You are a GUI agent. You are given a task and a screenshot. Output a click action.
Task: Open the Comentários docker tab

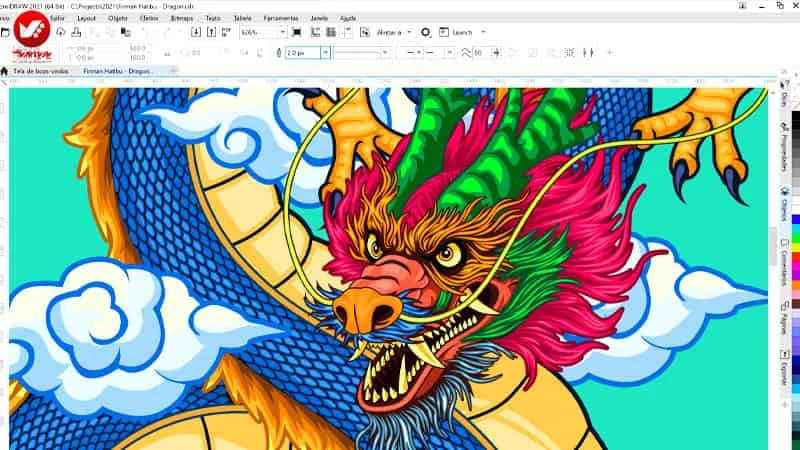785,262
